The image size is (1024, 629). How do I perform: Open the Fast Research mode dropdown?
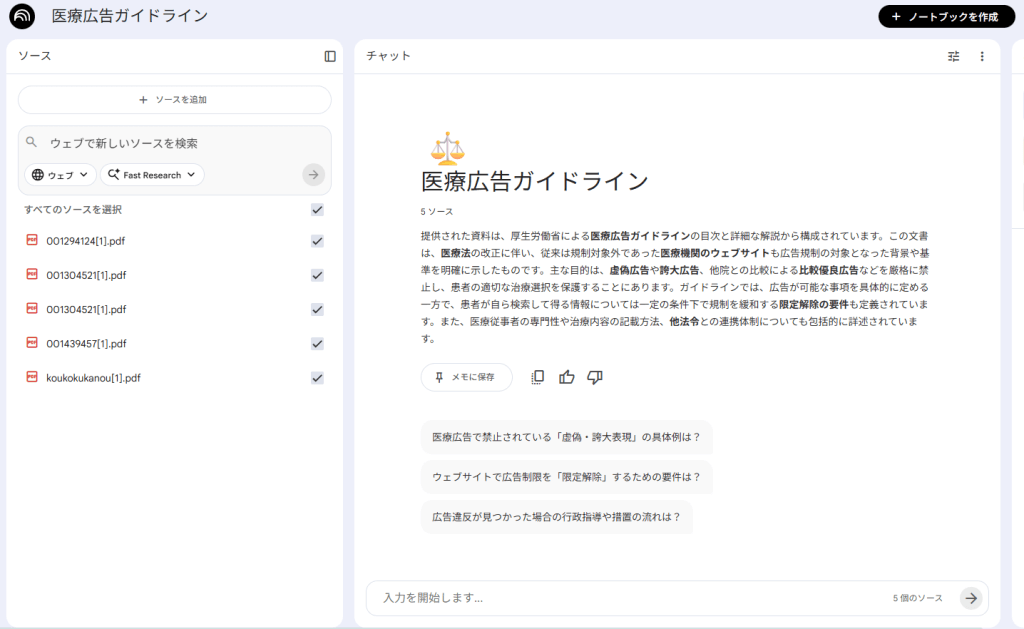(152, 175)
